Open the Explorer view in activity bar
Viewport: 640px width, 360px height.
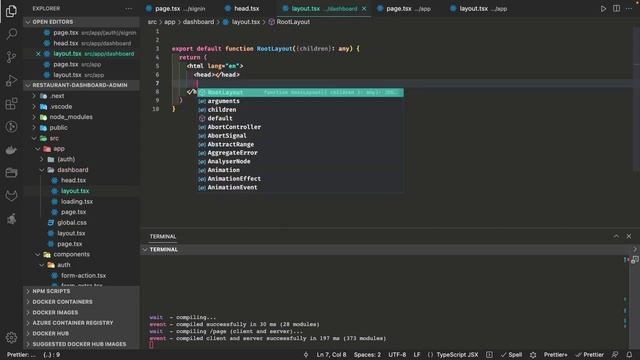click(x=11, y=11)
